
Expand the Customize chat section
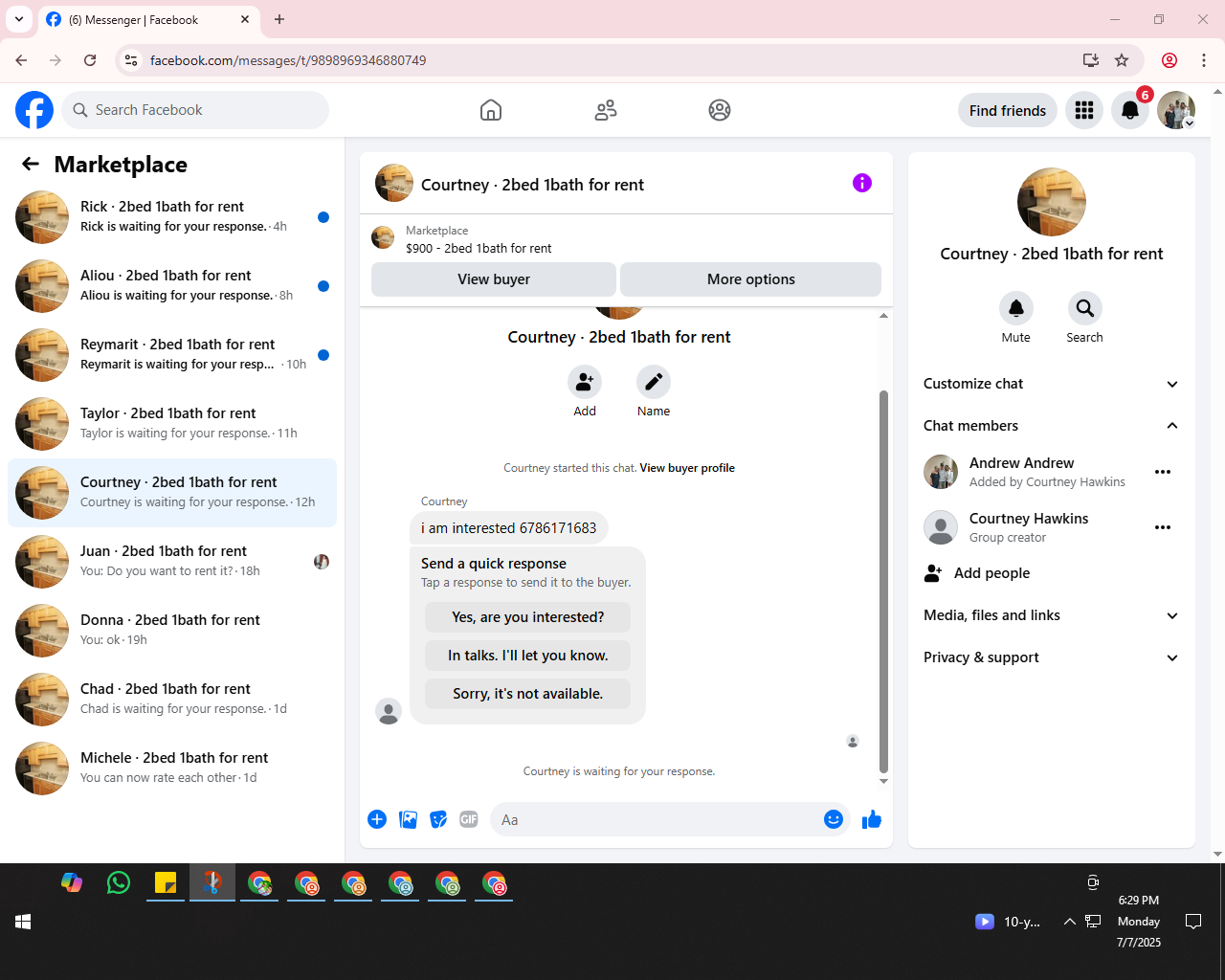1052,384
